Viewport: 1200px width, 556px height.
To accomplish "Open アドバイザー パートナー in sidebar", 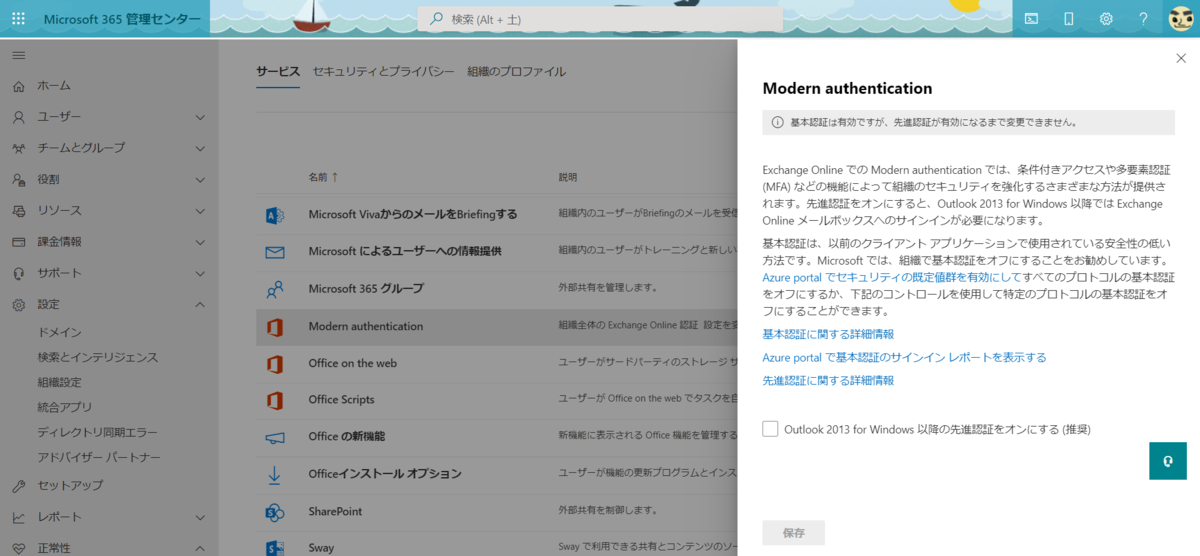I will [x=98, y=457].
